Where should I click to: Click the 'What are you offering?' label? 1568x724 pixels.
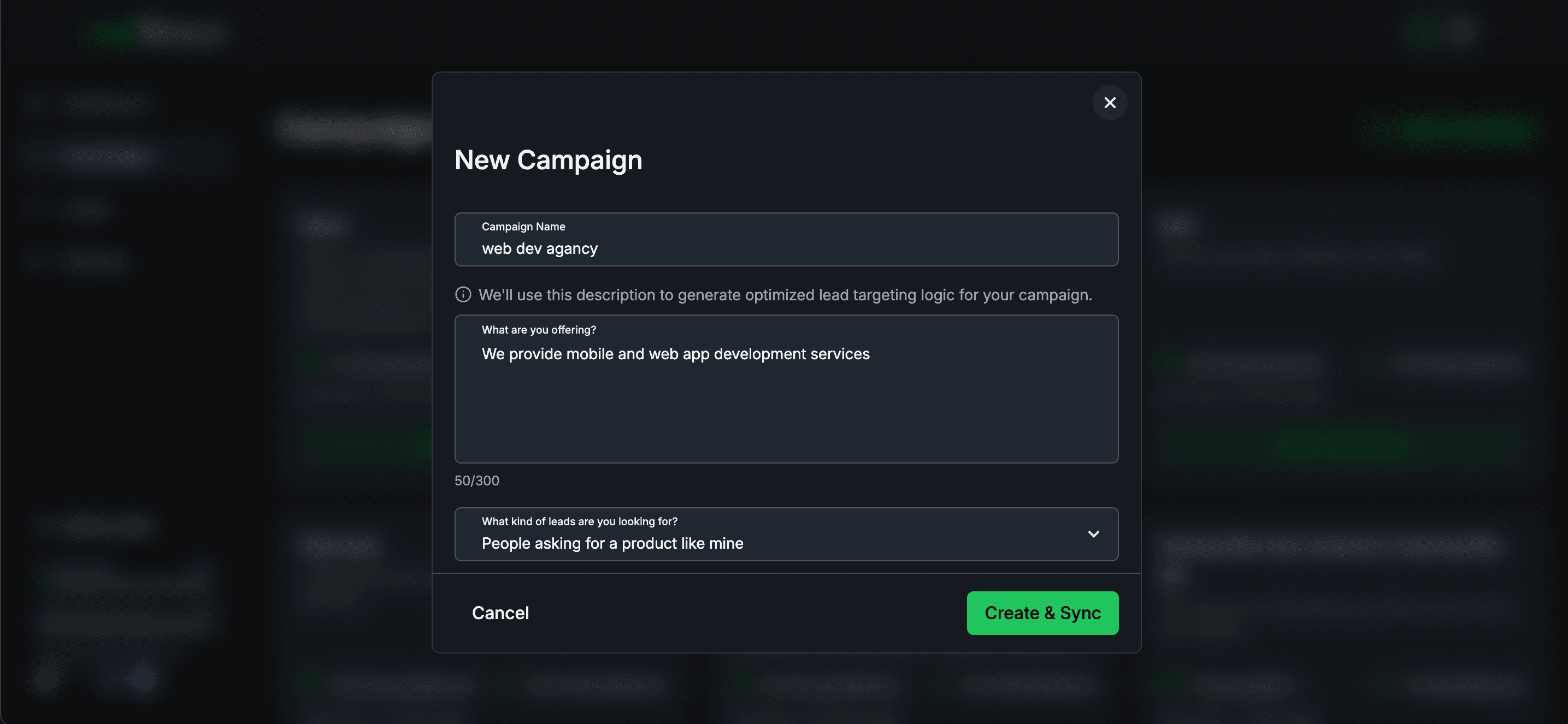(x=538, y=330)
